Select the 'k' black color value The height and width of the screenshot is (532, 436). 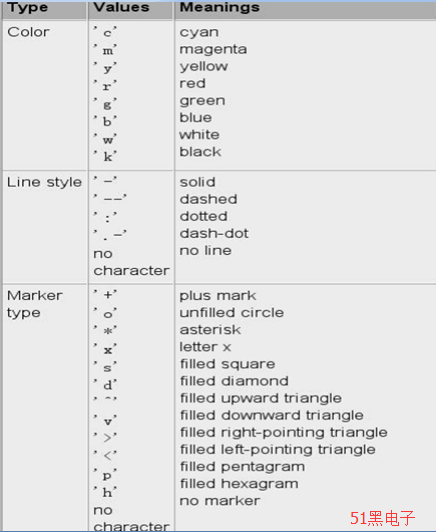click(x=105, y=156)
